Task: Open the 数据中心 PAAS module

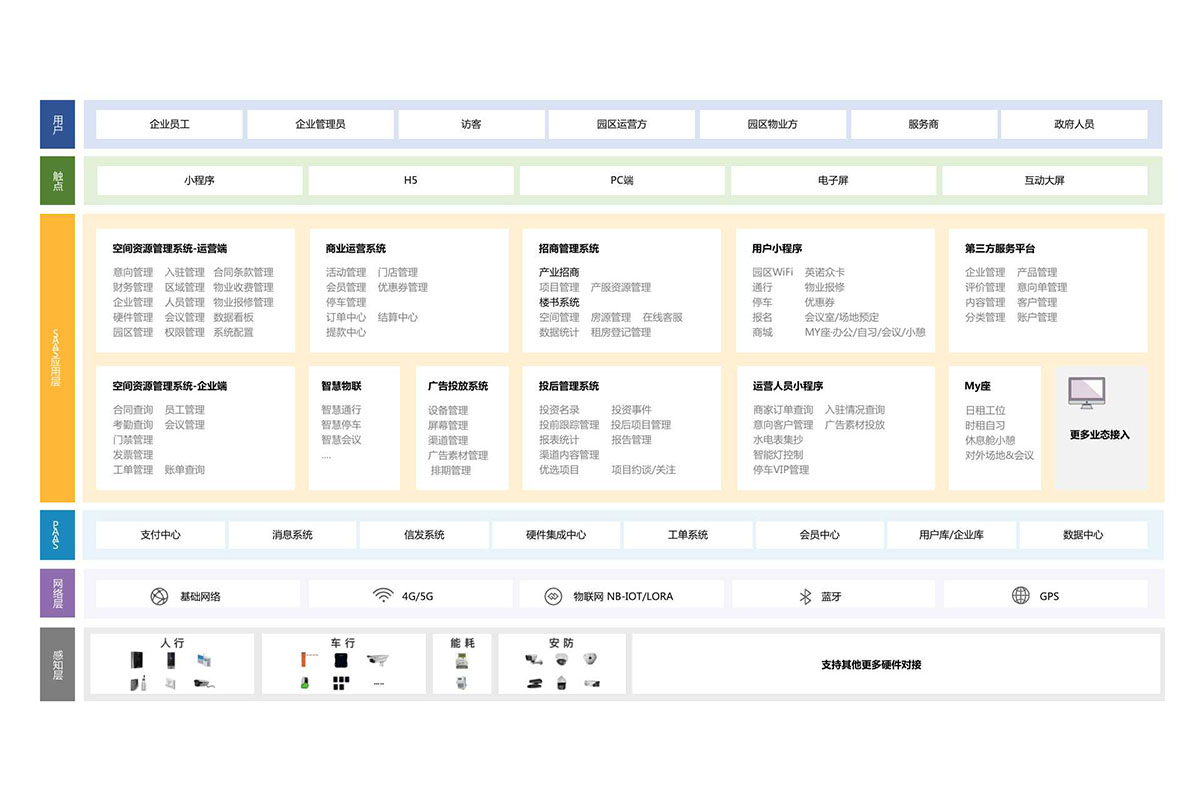Action: tap(1083, 535)
